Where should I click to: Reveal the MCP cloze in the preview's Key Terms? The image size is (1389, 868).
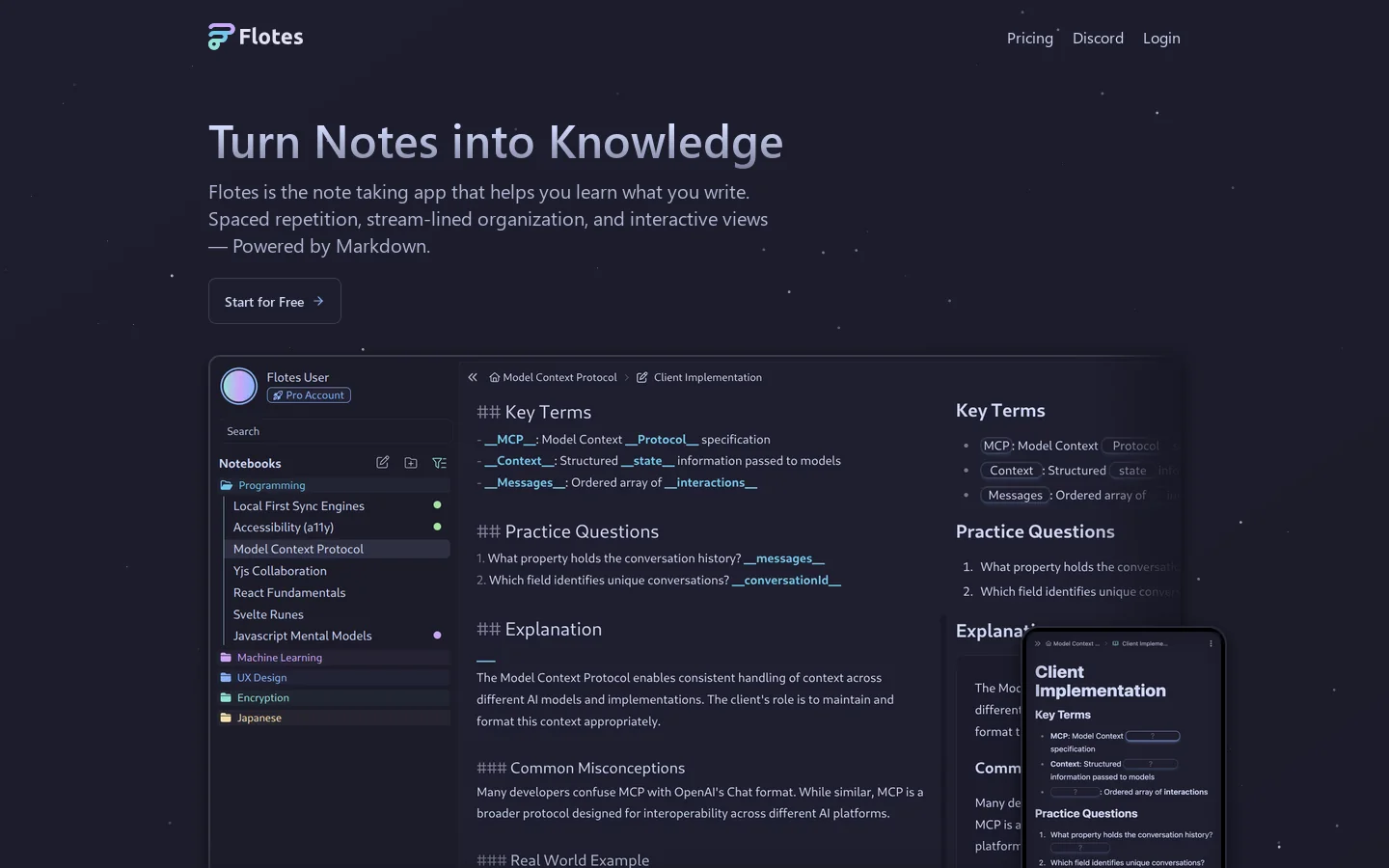(996, 446)
